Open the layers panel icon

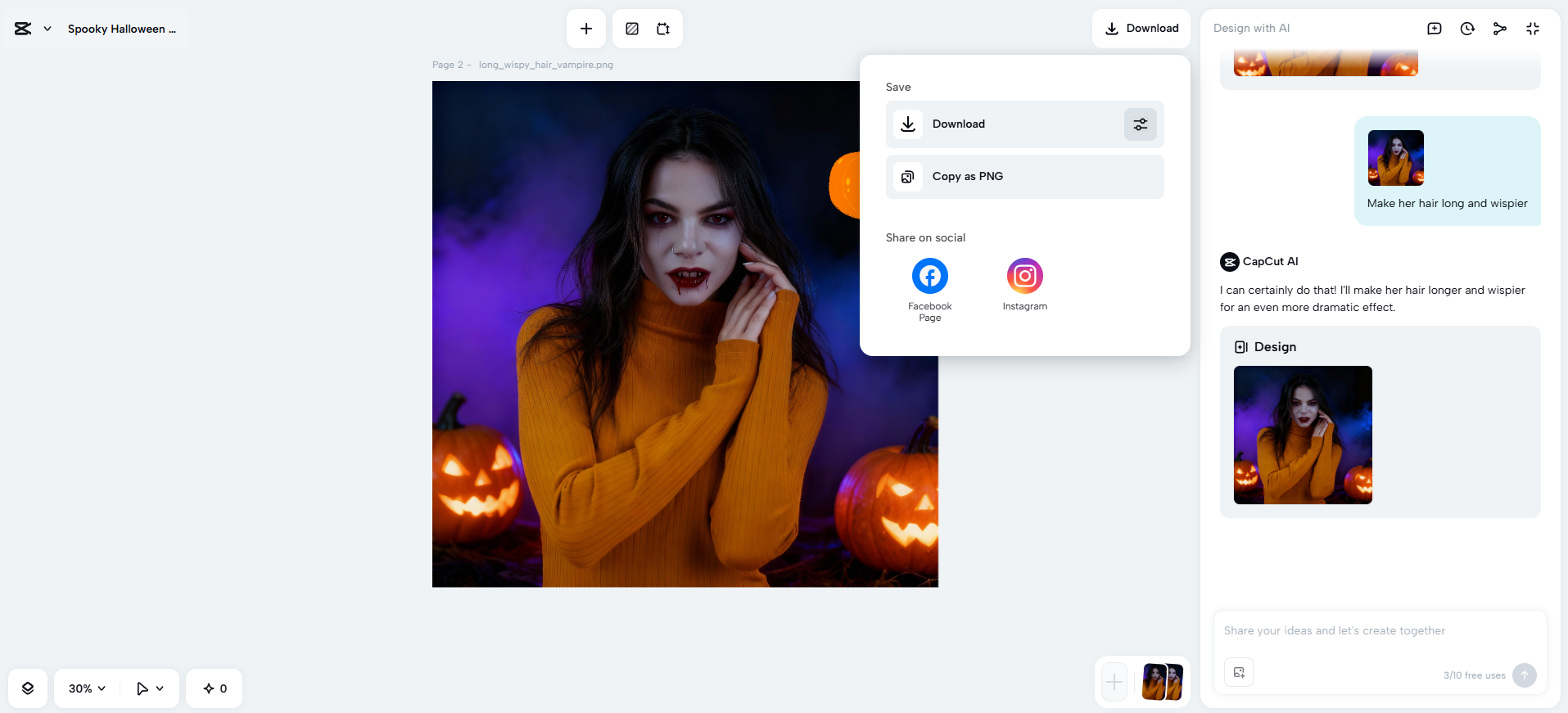pyautogui.click(x=28, y=688)
